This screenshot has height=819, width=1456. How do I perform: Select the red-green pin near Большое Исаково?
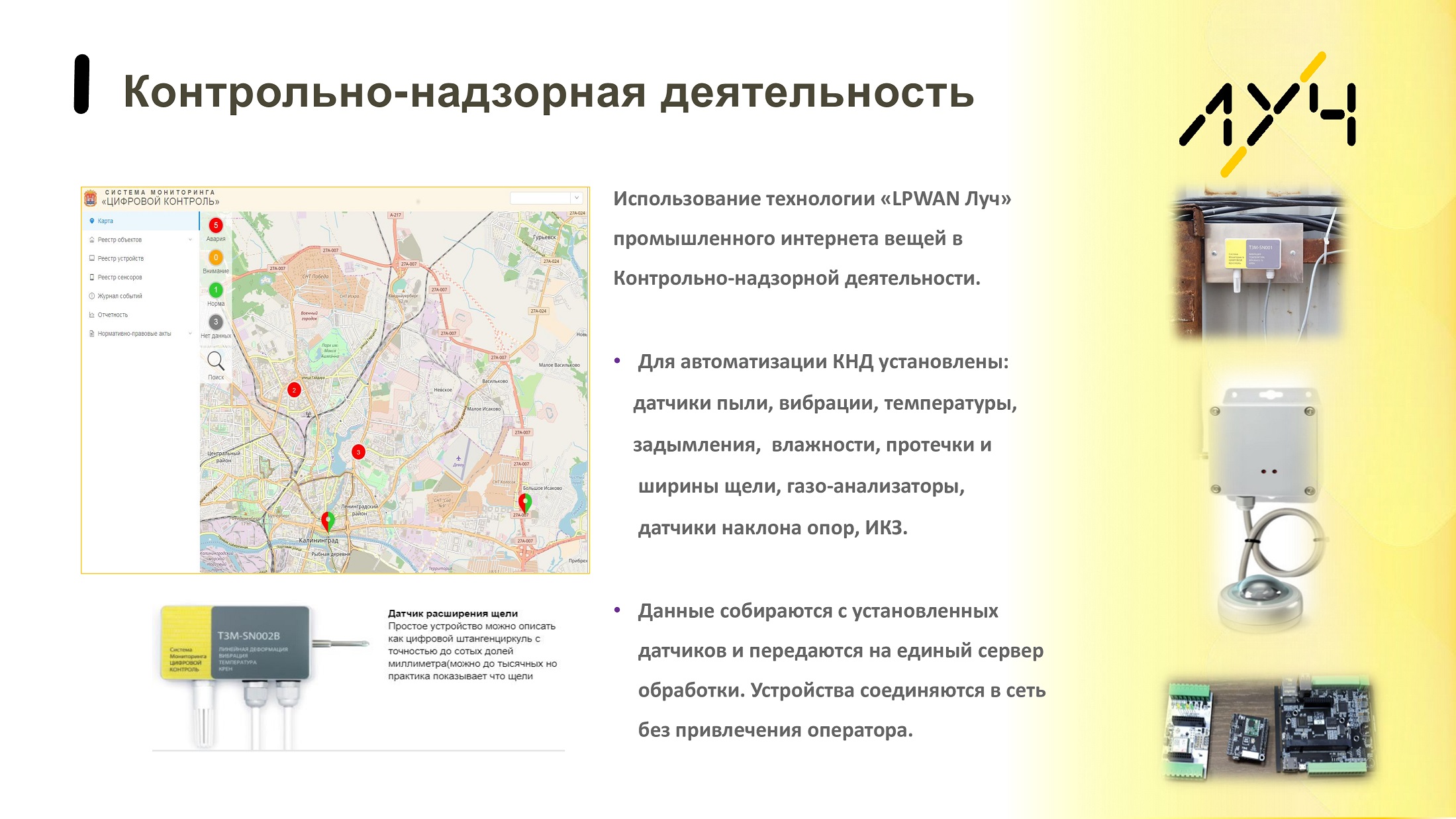525,503
